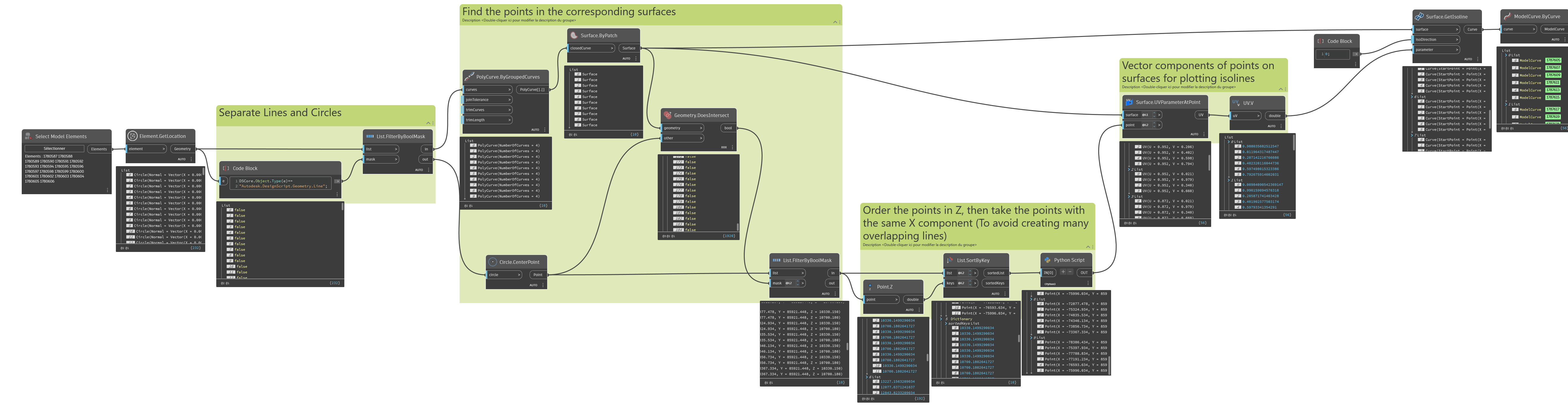This screenshot has width=1568, height=405.
Task: Click the Geometry.DoesIntersect node icon
Action: coord(668,115)
